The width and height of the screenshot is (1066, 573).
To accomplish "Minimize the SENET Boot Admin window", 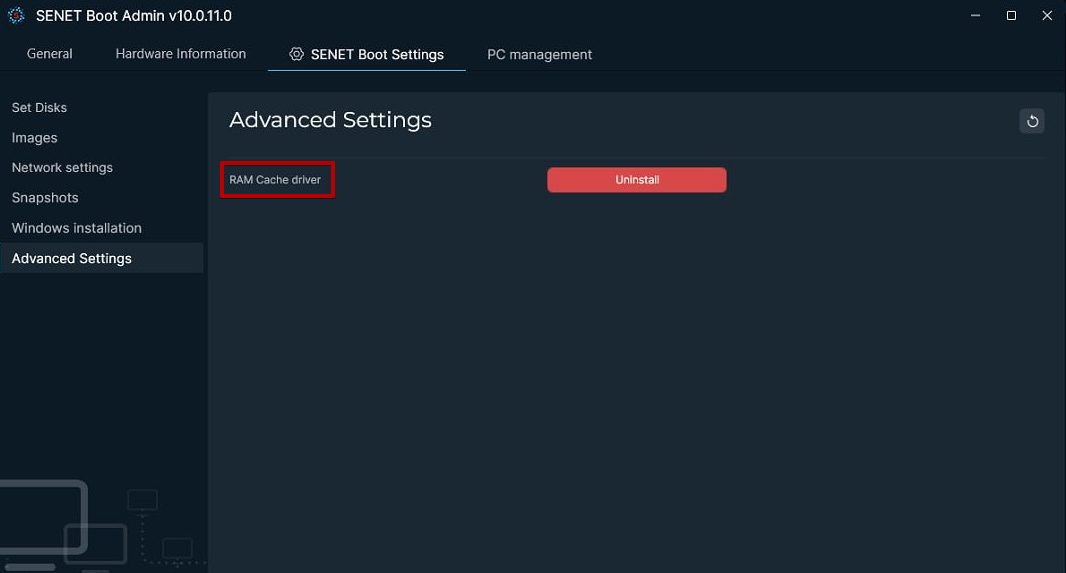I will coord(975,16).
